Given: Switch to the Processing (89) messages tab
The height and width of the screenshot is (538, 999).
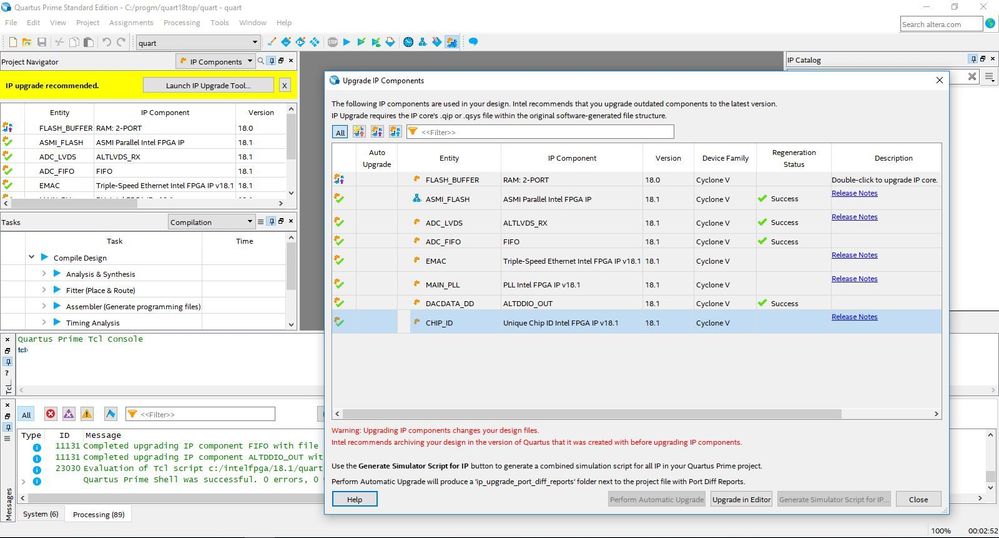Looking at the screenshot, I should pyautogui.click(x=98, y=514).
